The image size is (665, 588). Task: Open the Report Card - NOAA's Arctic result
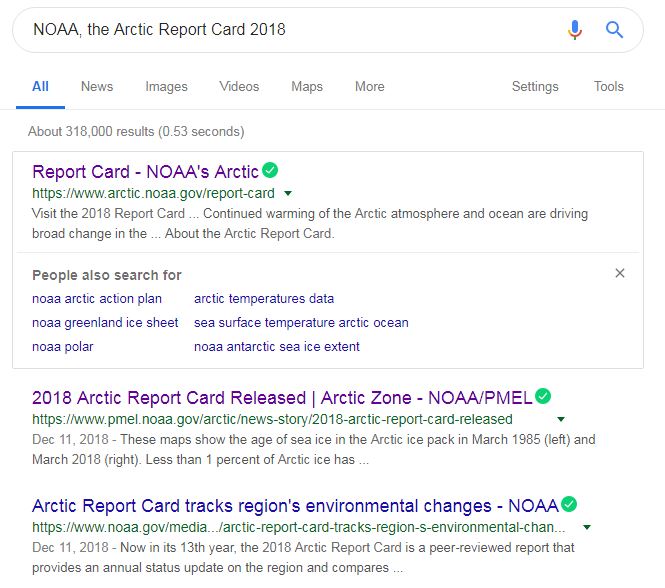145,171
